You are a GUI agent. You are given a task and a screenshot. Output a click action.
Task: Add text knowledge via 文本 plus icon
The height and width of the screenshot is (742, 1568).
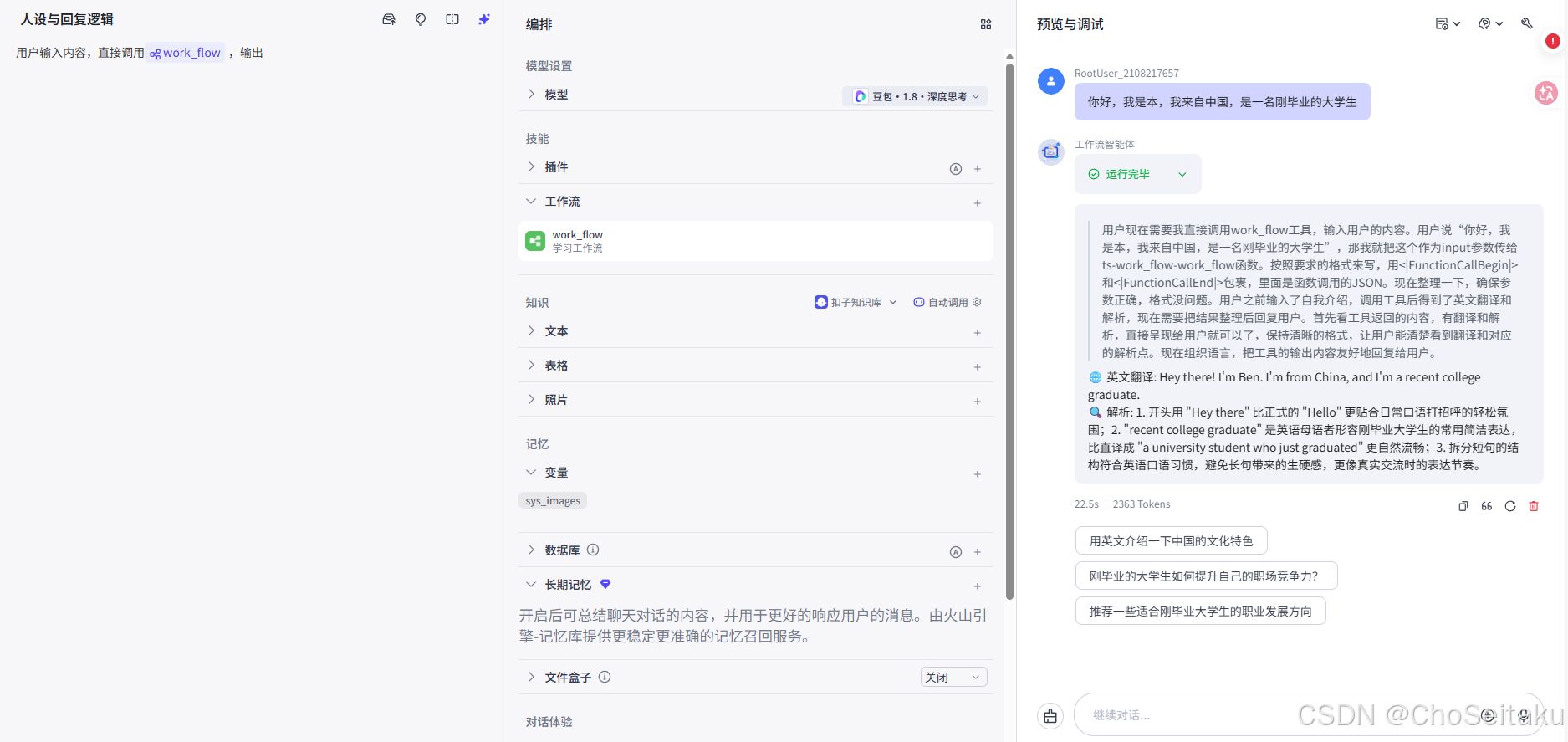pos(978,333)
